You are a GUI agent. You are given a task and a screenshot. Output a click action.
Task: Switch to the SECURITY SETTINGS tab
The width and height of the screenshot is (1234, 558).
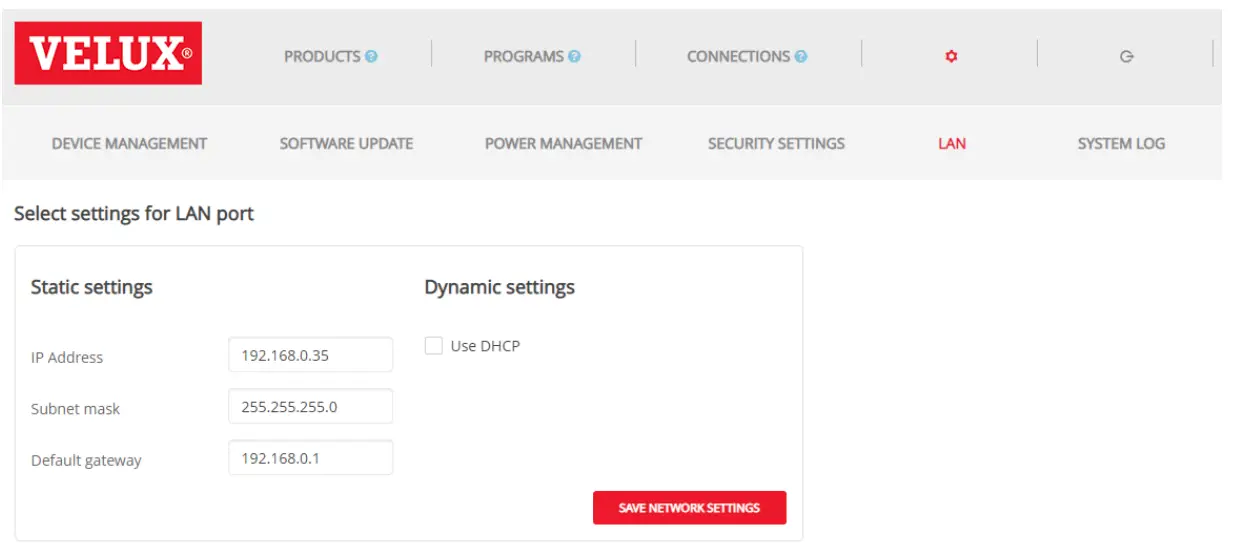click(776, 143)
